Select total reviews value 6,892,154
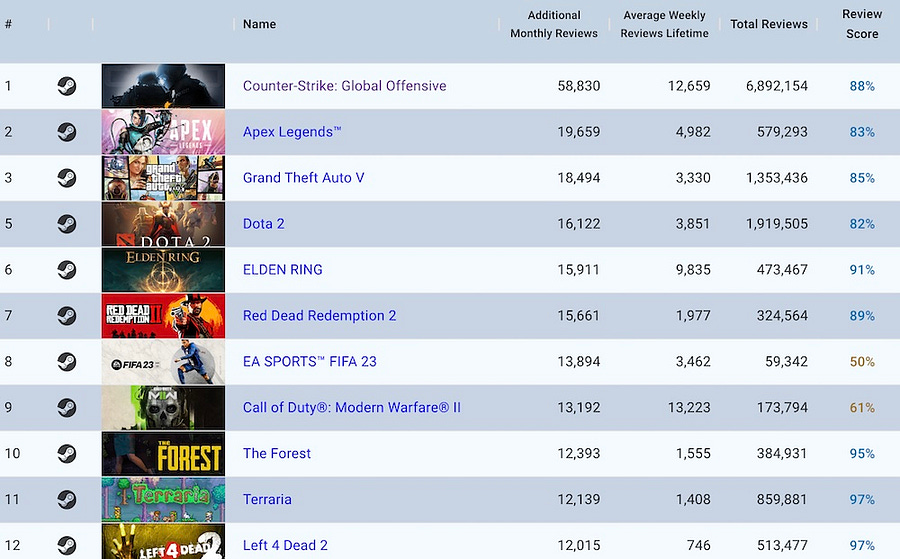Screen dimensions: 900x559 tap(777, 86)
